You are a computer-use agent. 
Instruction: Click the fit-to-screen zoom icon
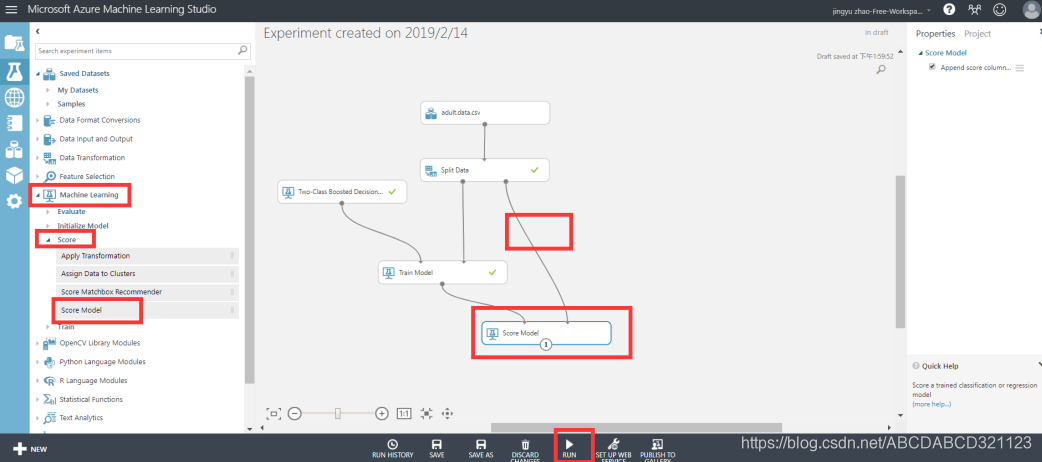pyautogui.click(x=273, y=413)
